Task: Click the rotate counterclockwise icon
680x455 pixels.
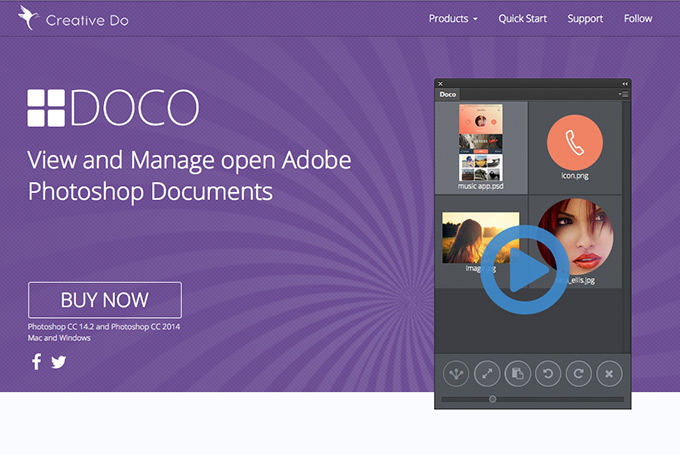Action: click(x=548, y=373)
